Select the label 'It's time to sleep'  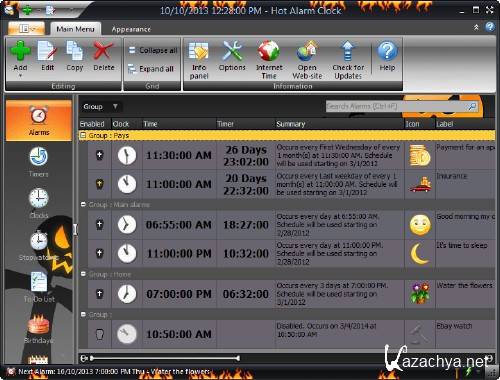(462, 245)
